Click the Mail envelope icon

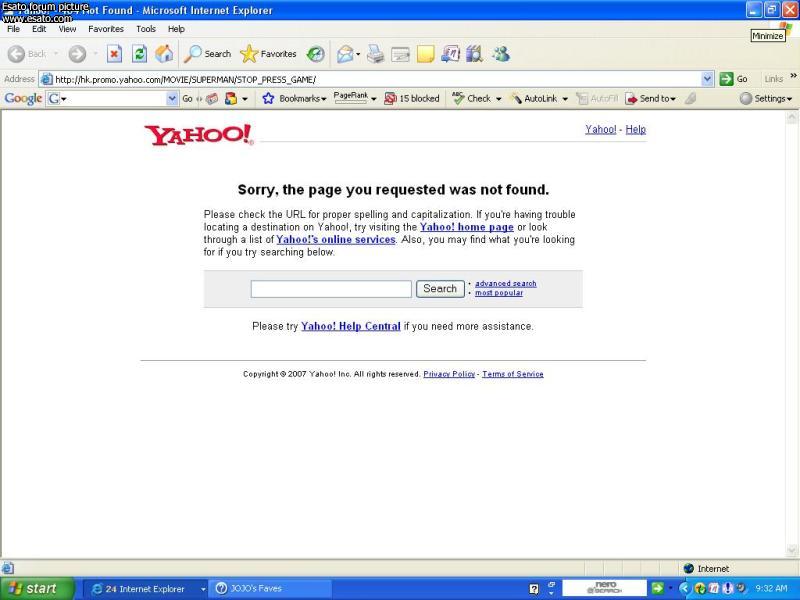345,54
